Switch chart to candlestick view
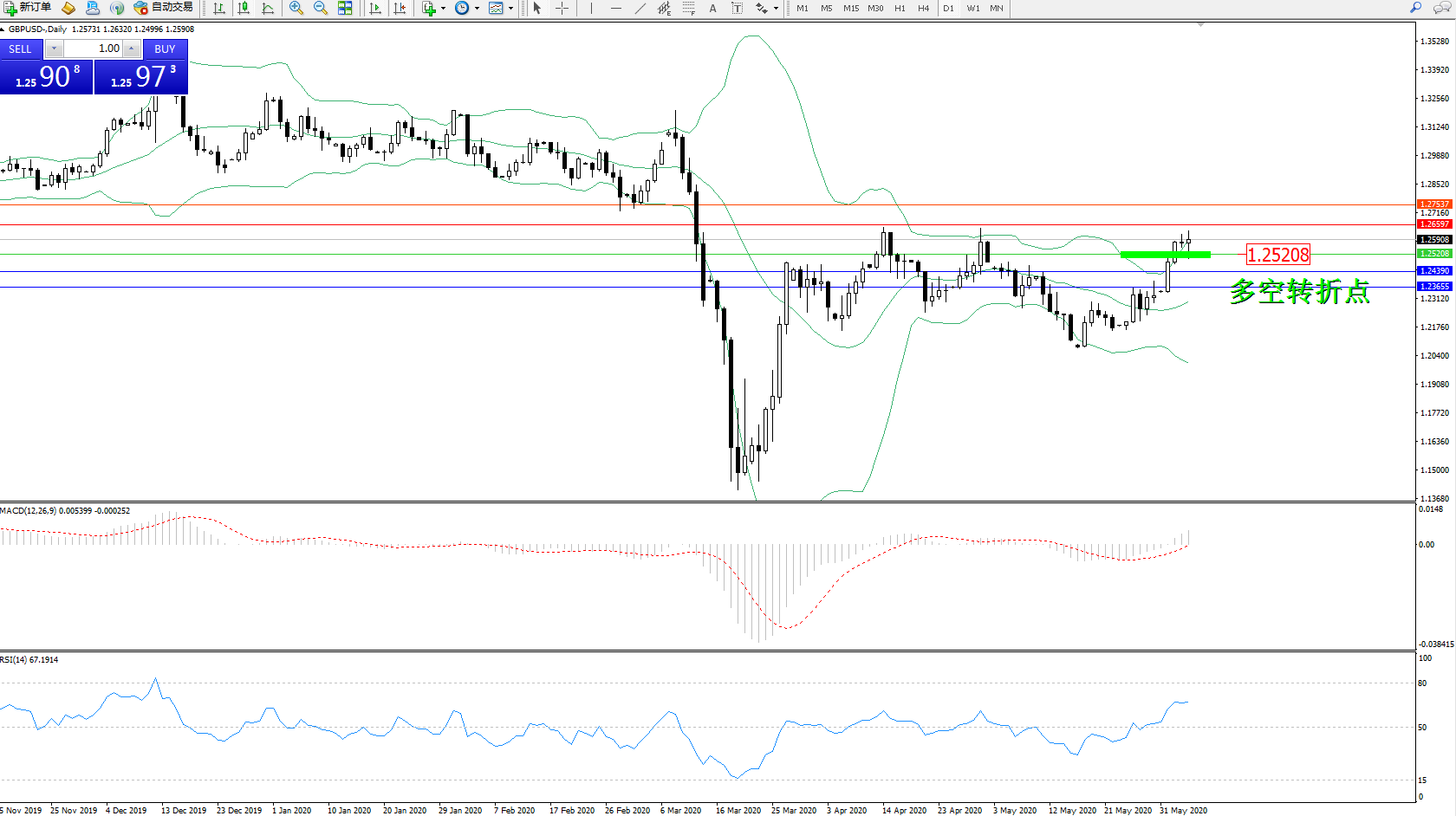 point(244,8)
